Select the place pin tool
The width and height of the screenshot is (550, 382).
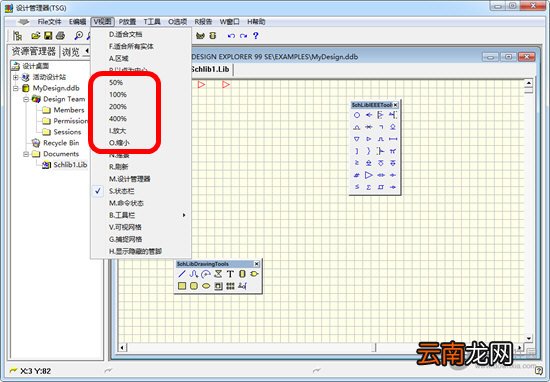pyautogui.click(x=242, y=286)
